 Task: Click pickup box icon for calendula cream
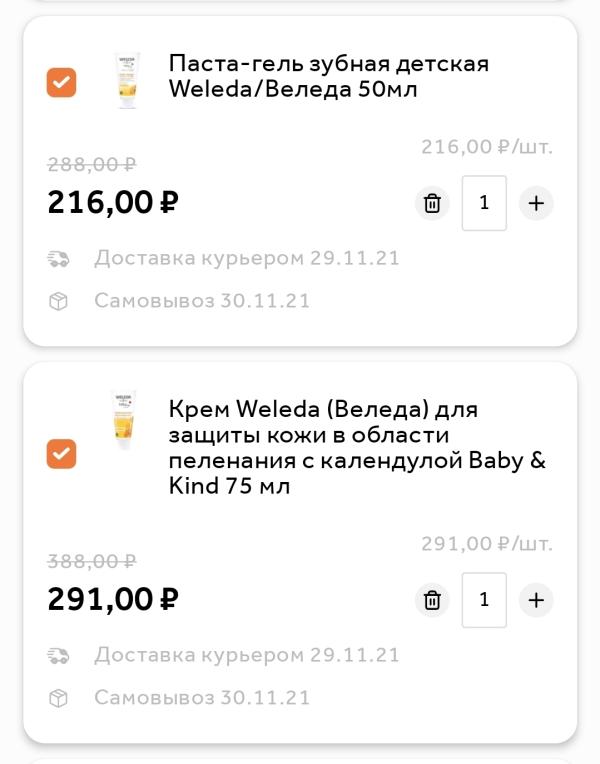pyautogui.click(x=58, y=698)
